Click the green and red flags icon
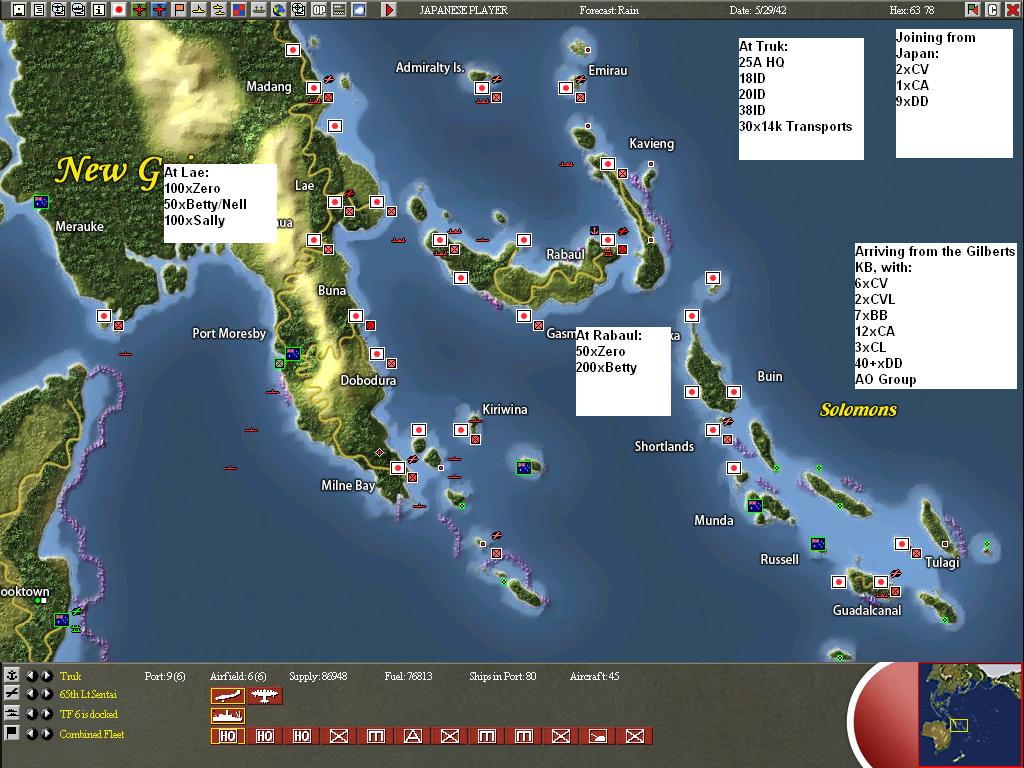The height and width of the screenshot is (768, 1024). coord(973,9)
